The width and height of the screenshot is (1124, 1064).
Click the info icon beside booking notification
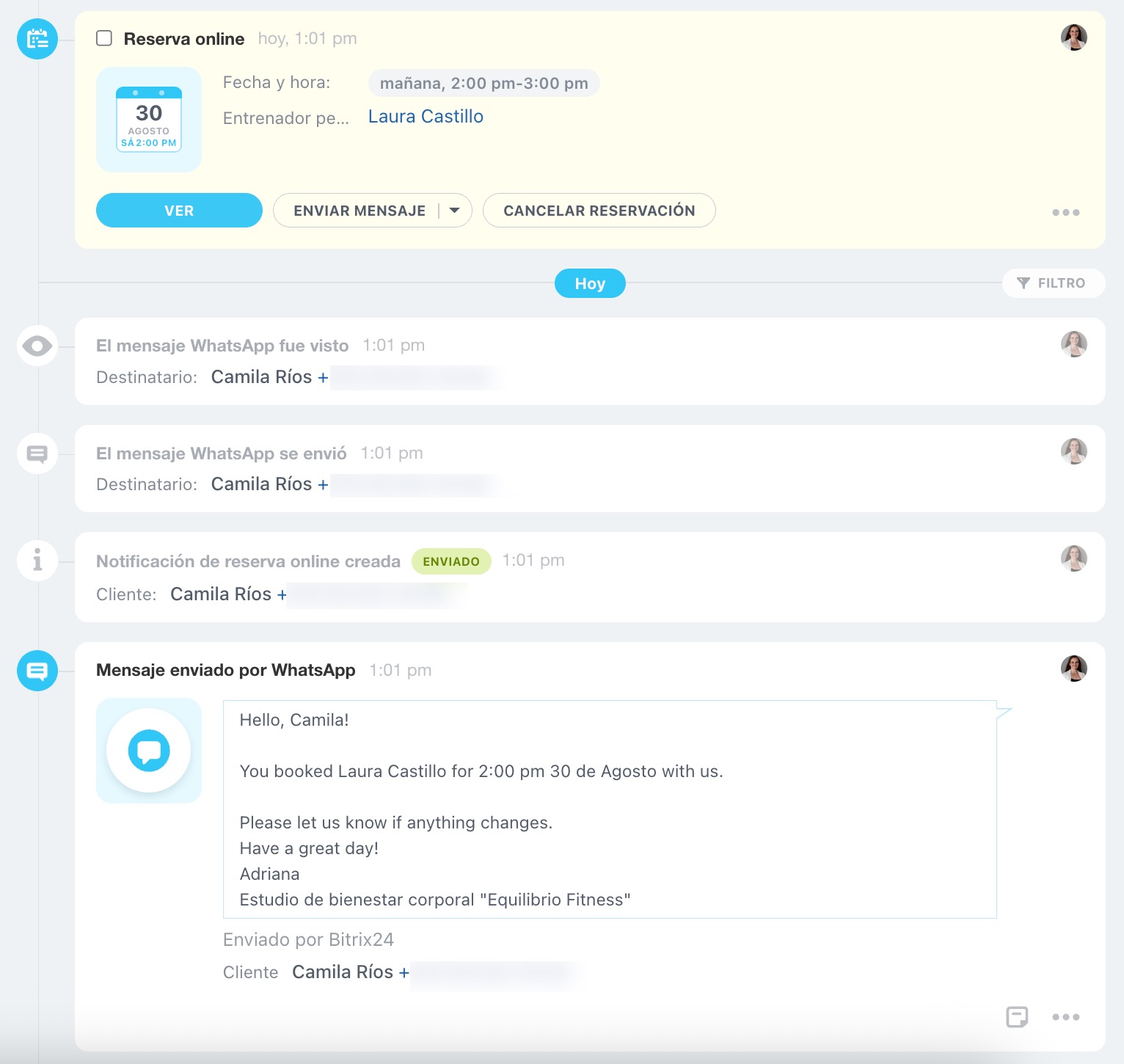coord(37,561)
